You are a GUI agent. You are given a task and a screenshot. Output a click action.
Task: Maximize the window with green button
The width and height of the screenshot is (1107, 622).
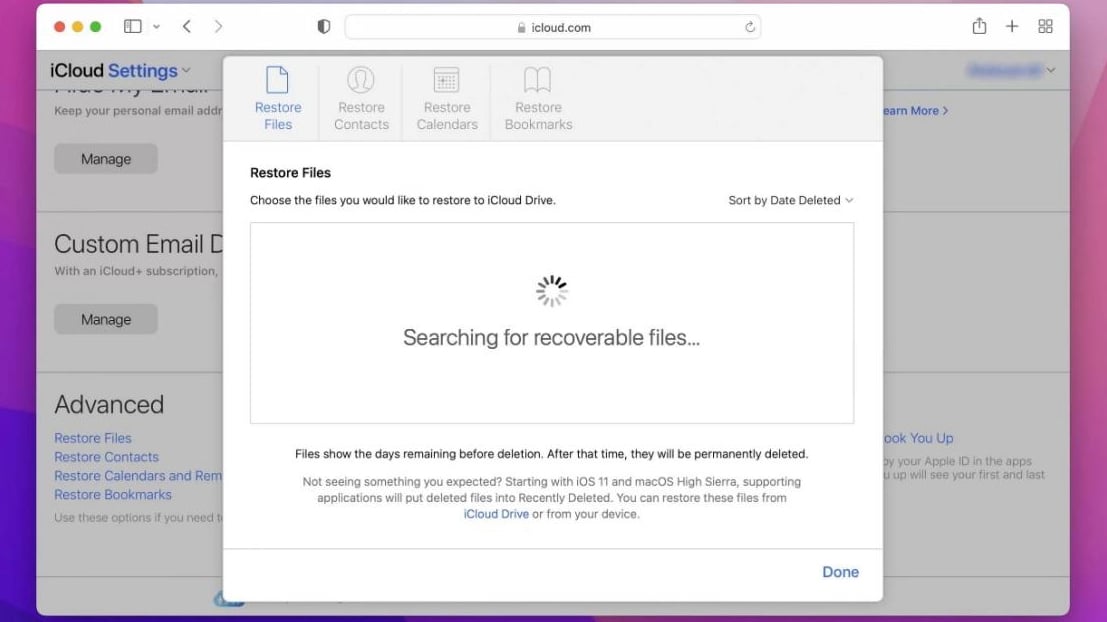(95, 27)
